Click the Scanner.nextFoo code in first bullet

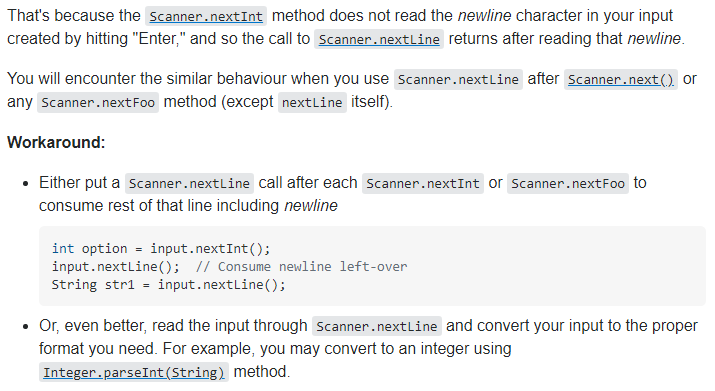coord(568,183)
